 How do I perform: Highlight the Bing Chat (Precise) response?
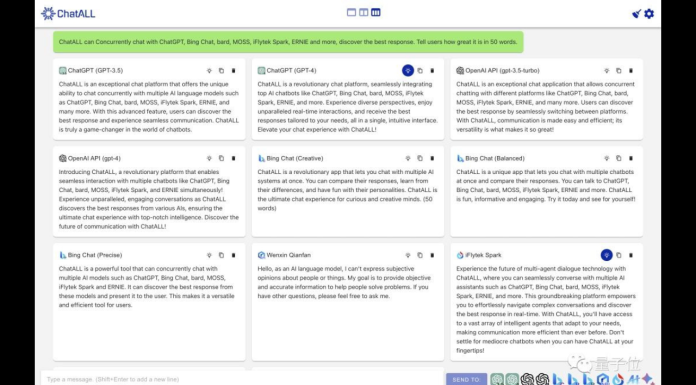coord(209,255)
